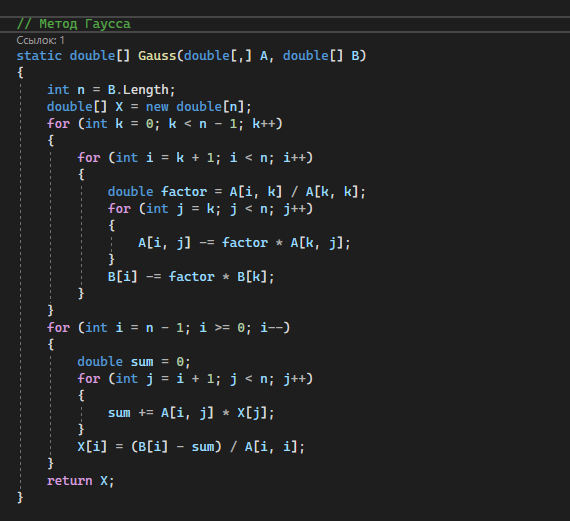Click the parameter 'double[,] A' in the signature
Viewport: 570px width, 521px height.
(x=226, y=56)
